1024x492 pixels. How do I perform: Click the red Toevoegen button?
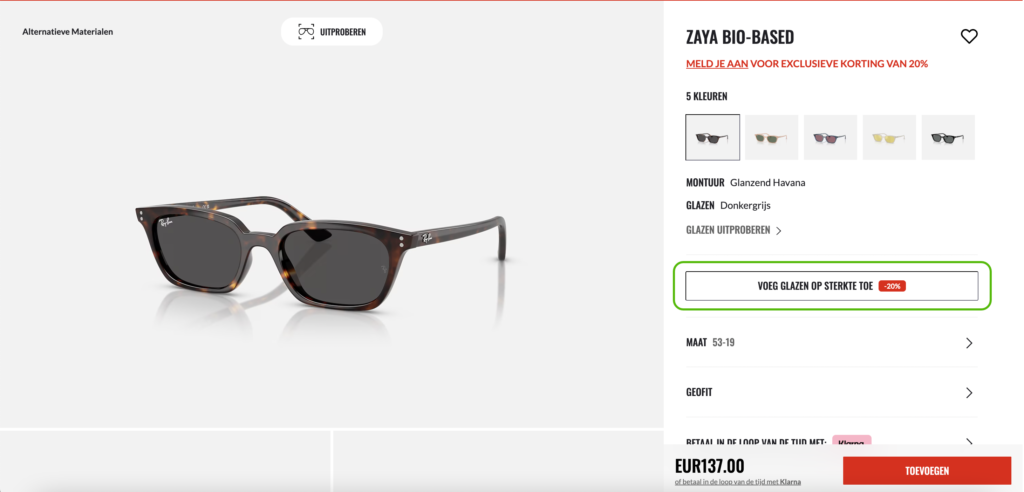[x=927, y=470]
